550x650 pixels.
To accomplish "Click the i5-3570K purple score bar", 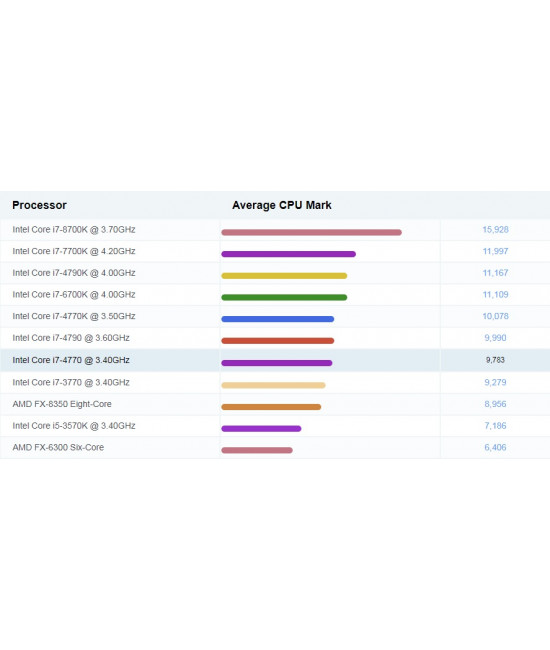I will click(x=261, y=429).
